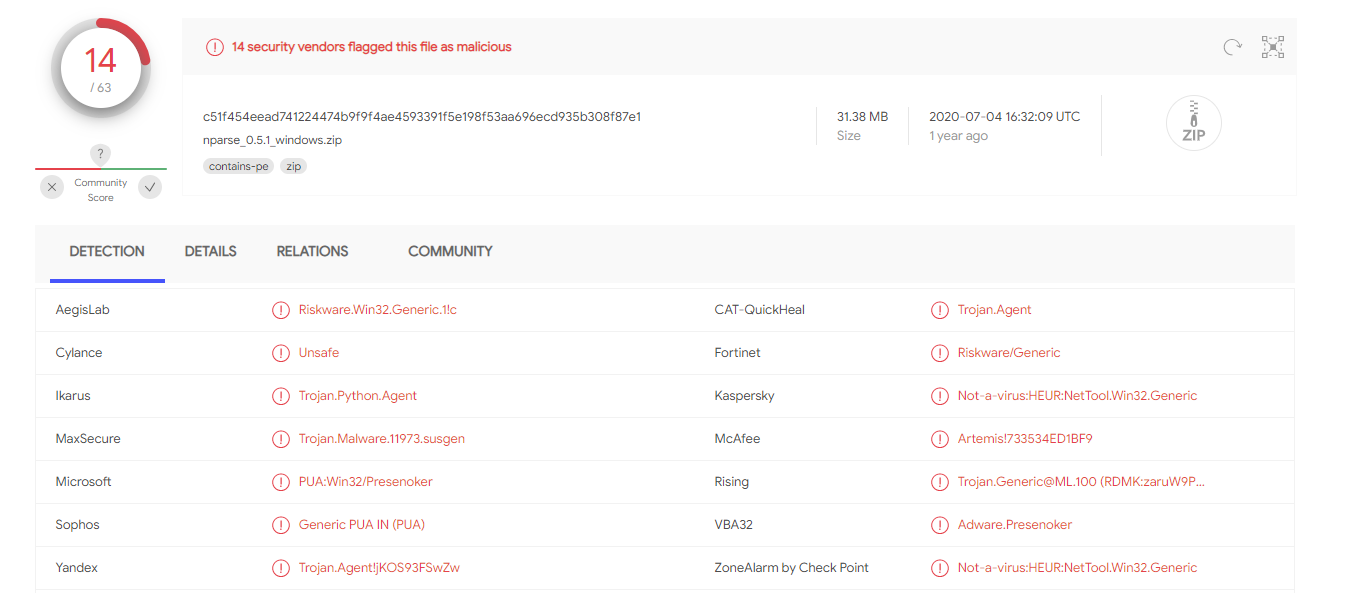The image size is (1364, 593).
Task: Click the contains-pe tag
Action: pyautogui.click(x=239, y=166)
